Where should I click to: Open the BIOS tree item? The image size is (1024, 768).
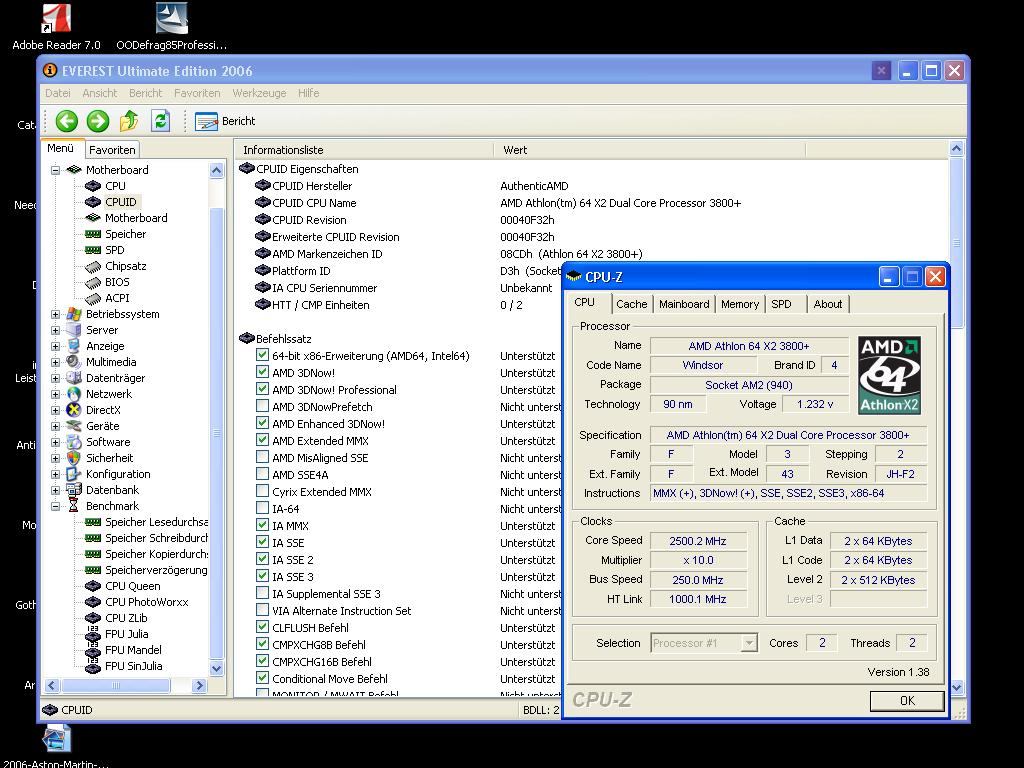(117, 281)
